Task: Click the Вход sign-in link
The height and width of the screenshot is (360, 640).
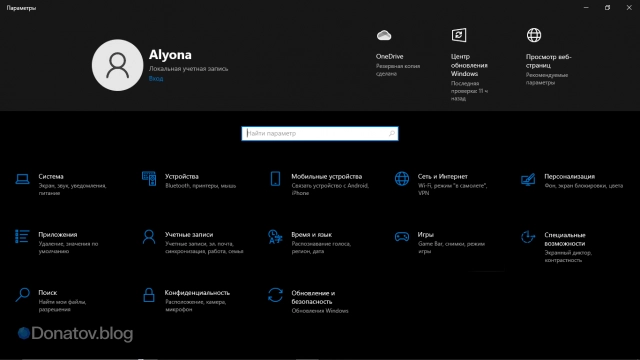Action: click(156, 78)
